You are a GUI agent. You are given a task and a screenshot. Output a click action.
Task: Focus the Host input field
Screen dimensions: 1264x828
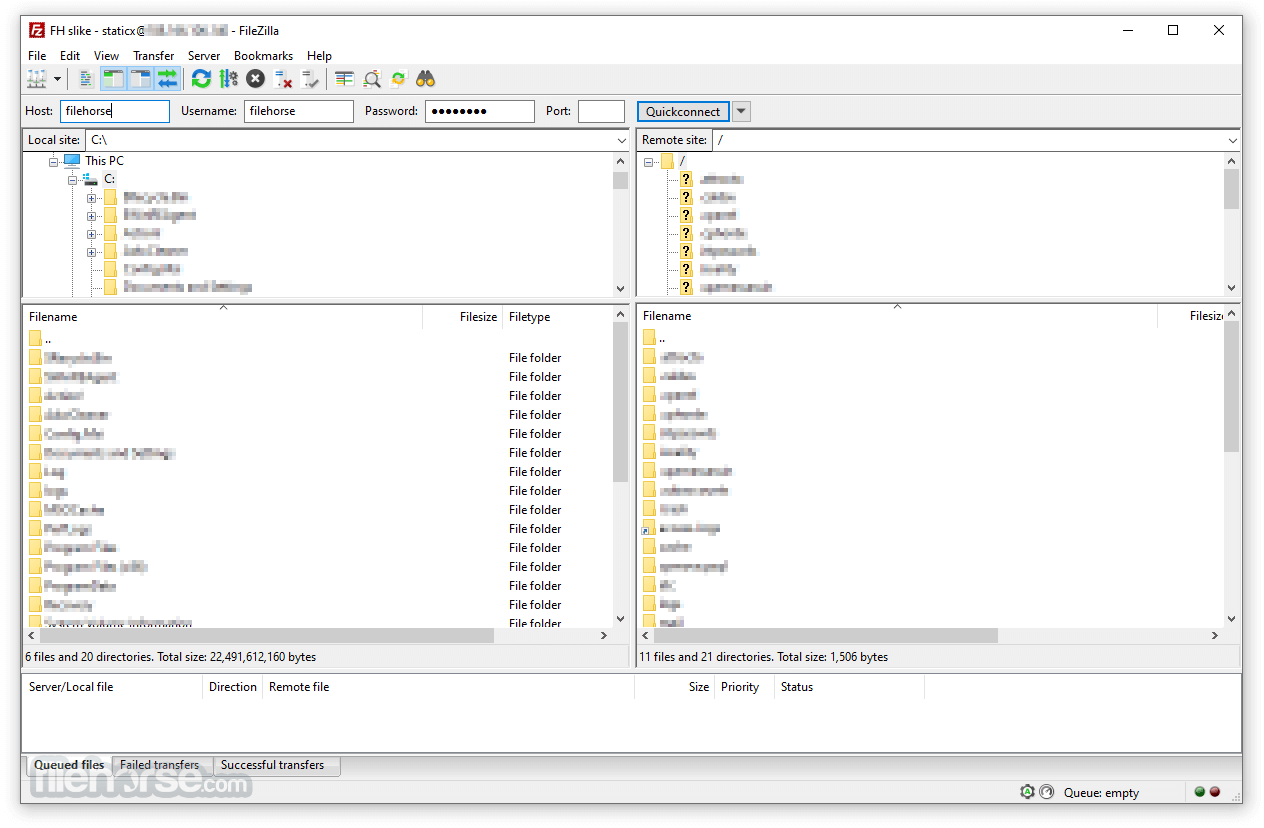pos(115,111)
